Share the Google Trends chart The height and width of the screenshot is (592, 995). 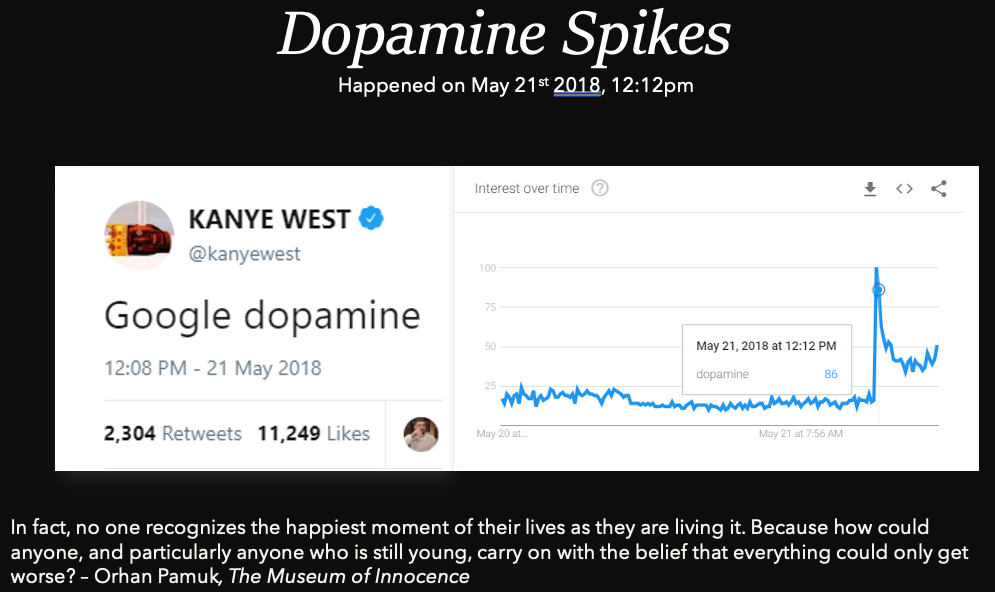coord(938,189)
